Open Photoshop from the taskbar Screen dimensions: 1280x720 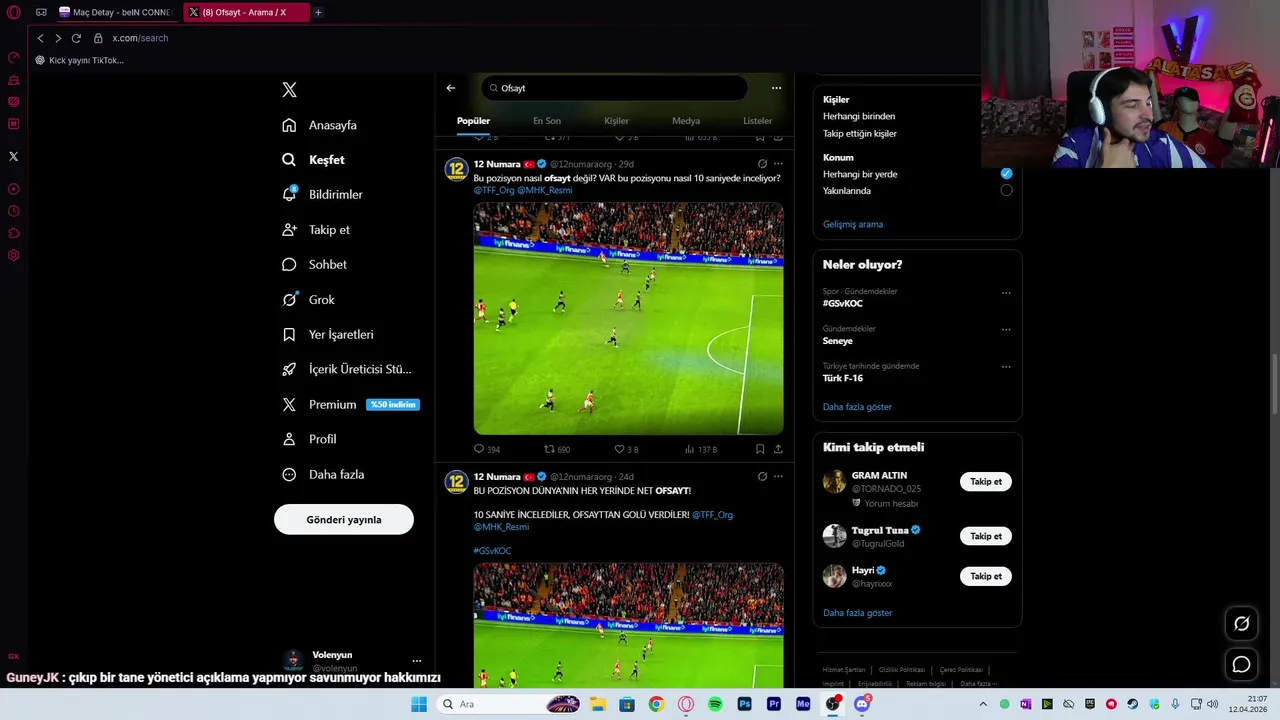744,704
